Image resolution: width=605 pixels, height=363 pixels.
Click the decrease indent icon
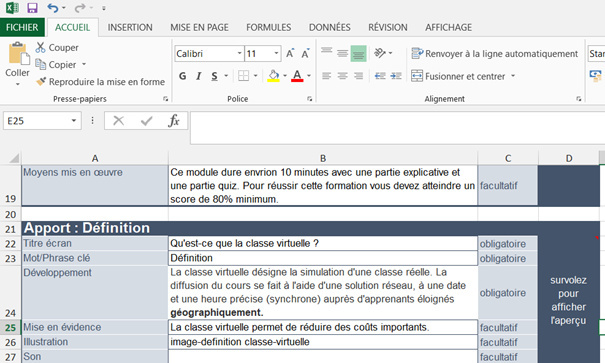point(380,76)
